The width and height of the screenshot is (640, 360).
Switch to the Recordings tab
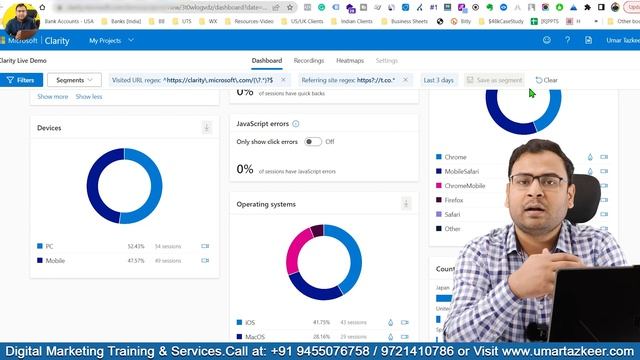[x=309, y=60]
